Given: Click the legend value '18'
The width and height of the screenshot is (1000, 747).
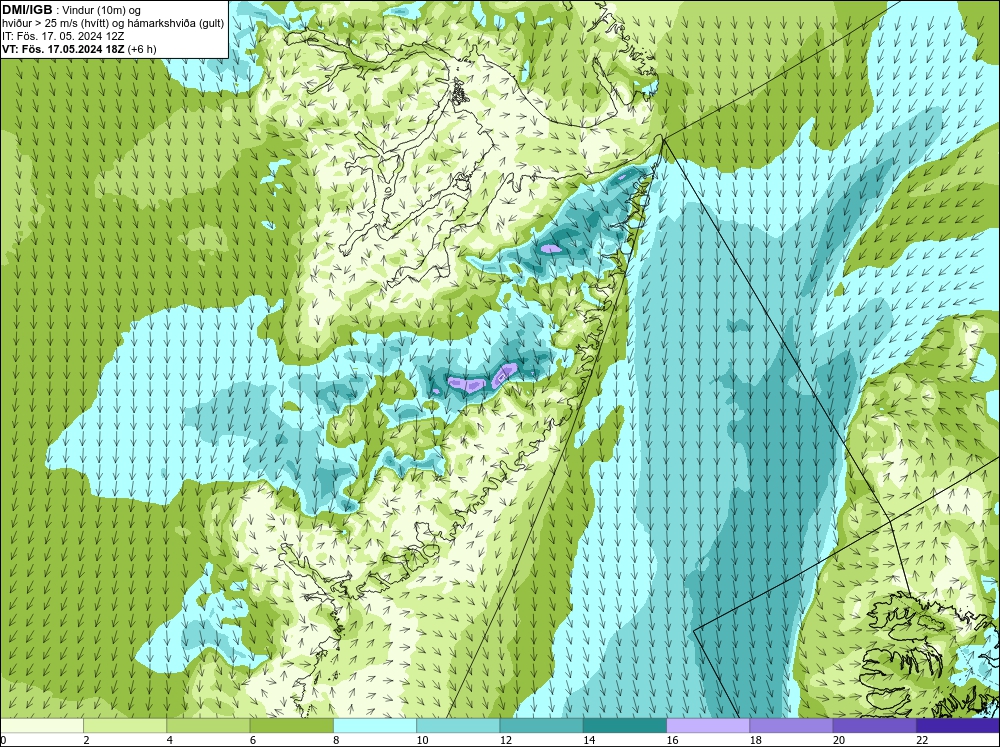Looking at the screenshot, I should click(755, 740).
